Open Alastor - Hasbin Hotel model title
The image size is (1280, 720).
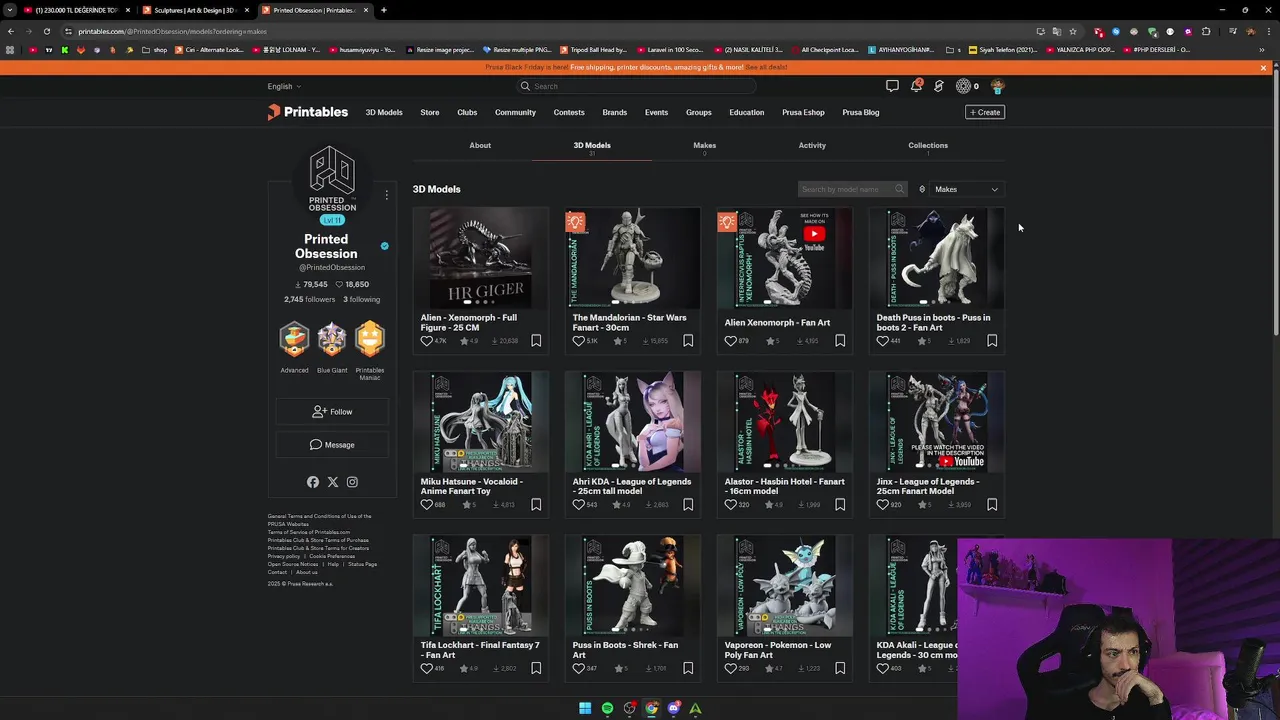point(784,486)
